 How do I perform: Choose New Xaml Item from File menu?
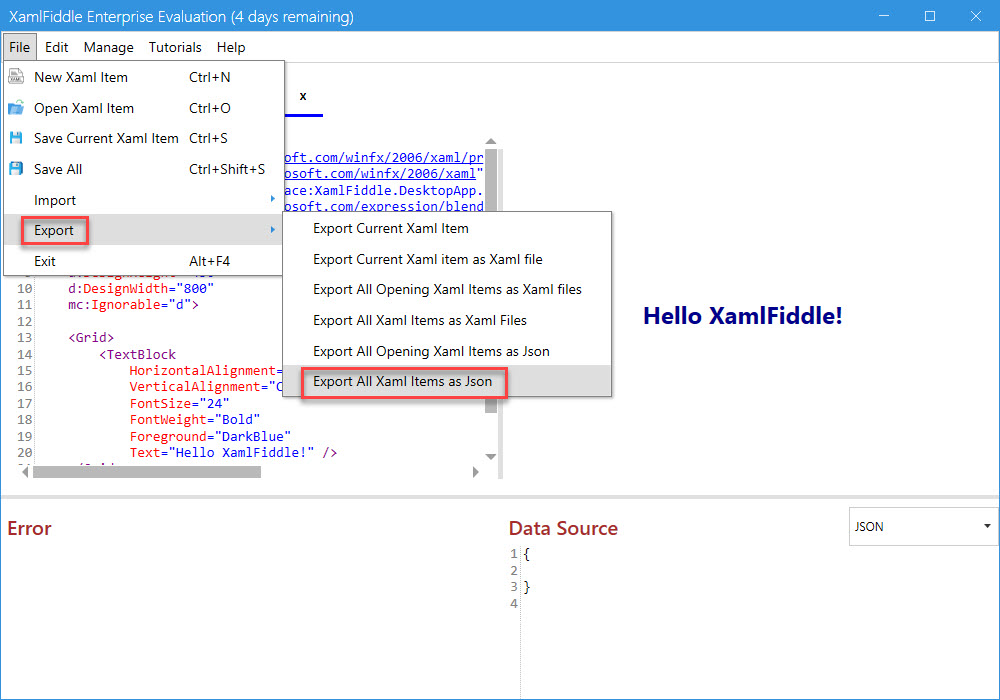pos(143,77)
